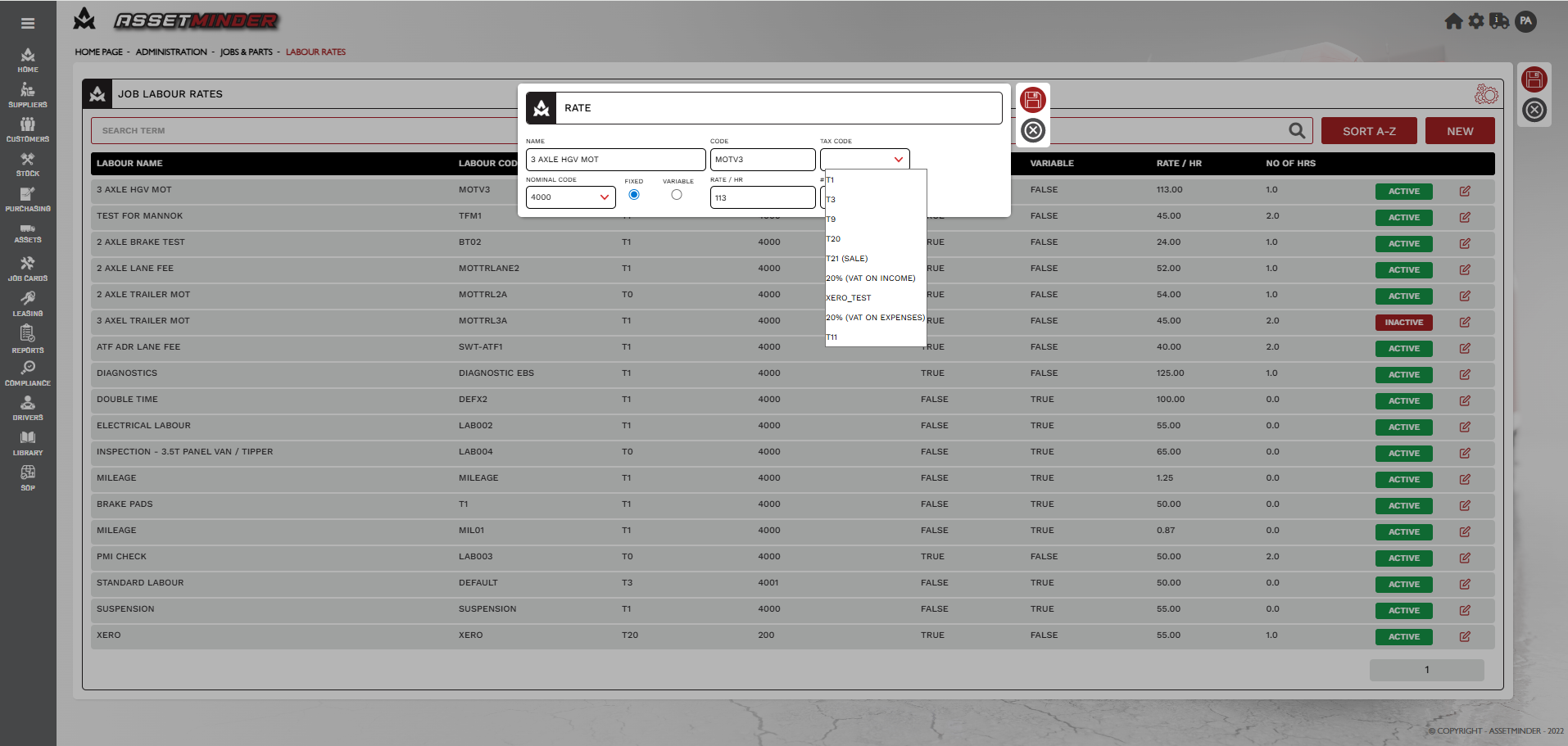Click the New button
Viewport: 1568px width, 746px height.
[1459, 131]
